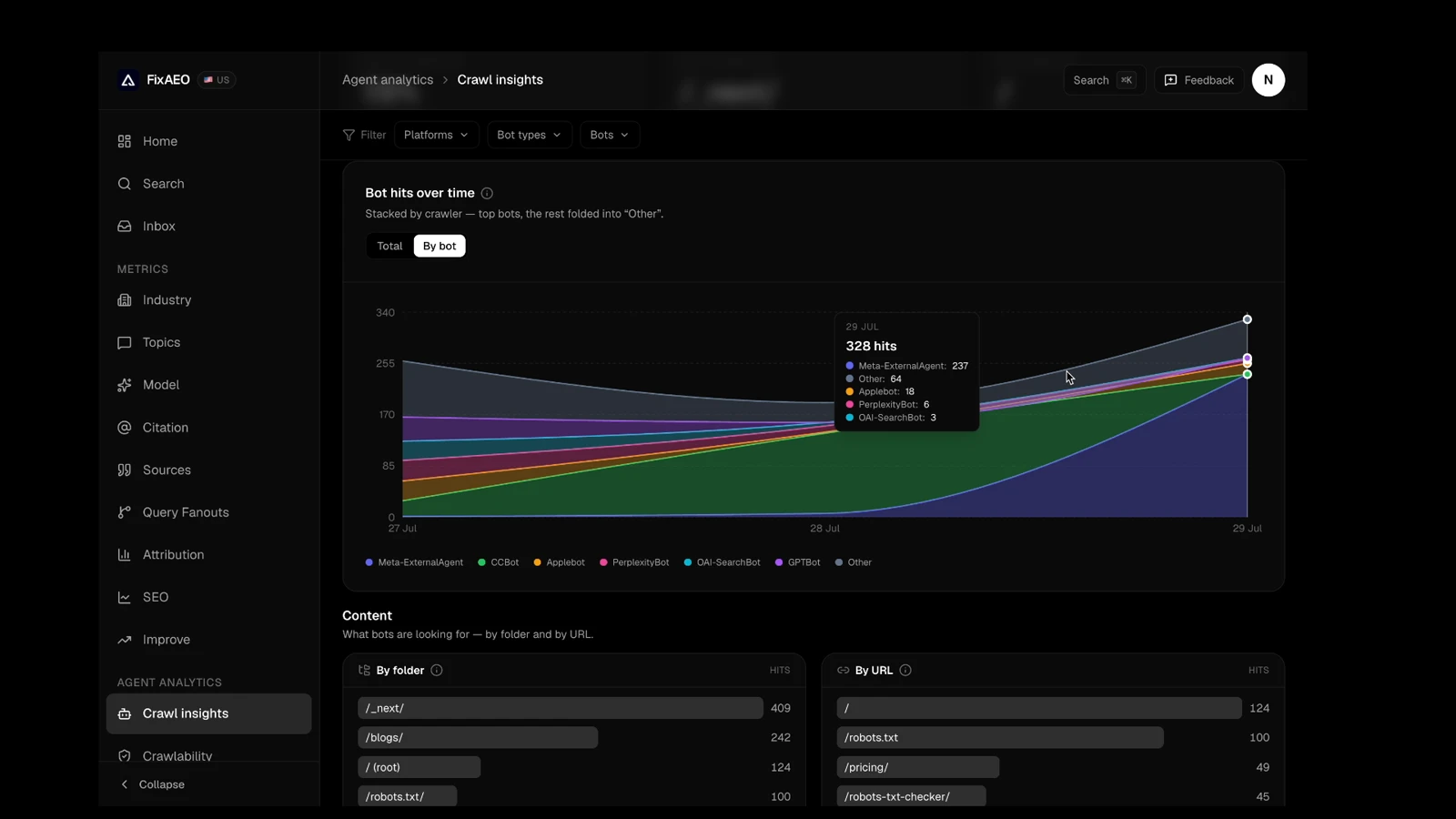The width and height of the screenshot is (1456, 819).
Task: Click the Feedback message icon
Action: click(1171, 80)
